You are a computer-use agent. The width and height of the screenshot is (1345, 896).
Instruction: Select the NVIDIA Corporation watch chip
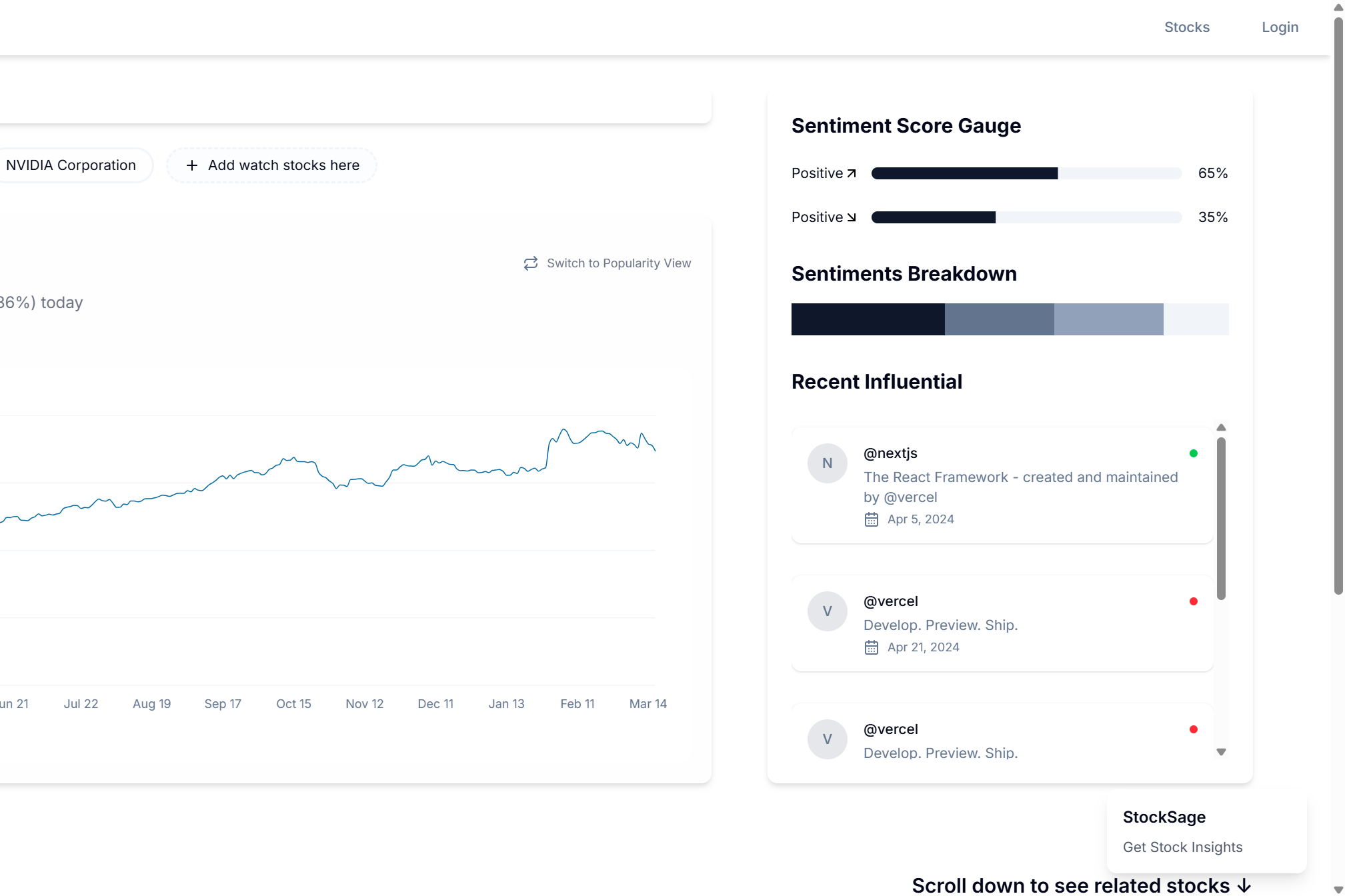(71, 165)
